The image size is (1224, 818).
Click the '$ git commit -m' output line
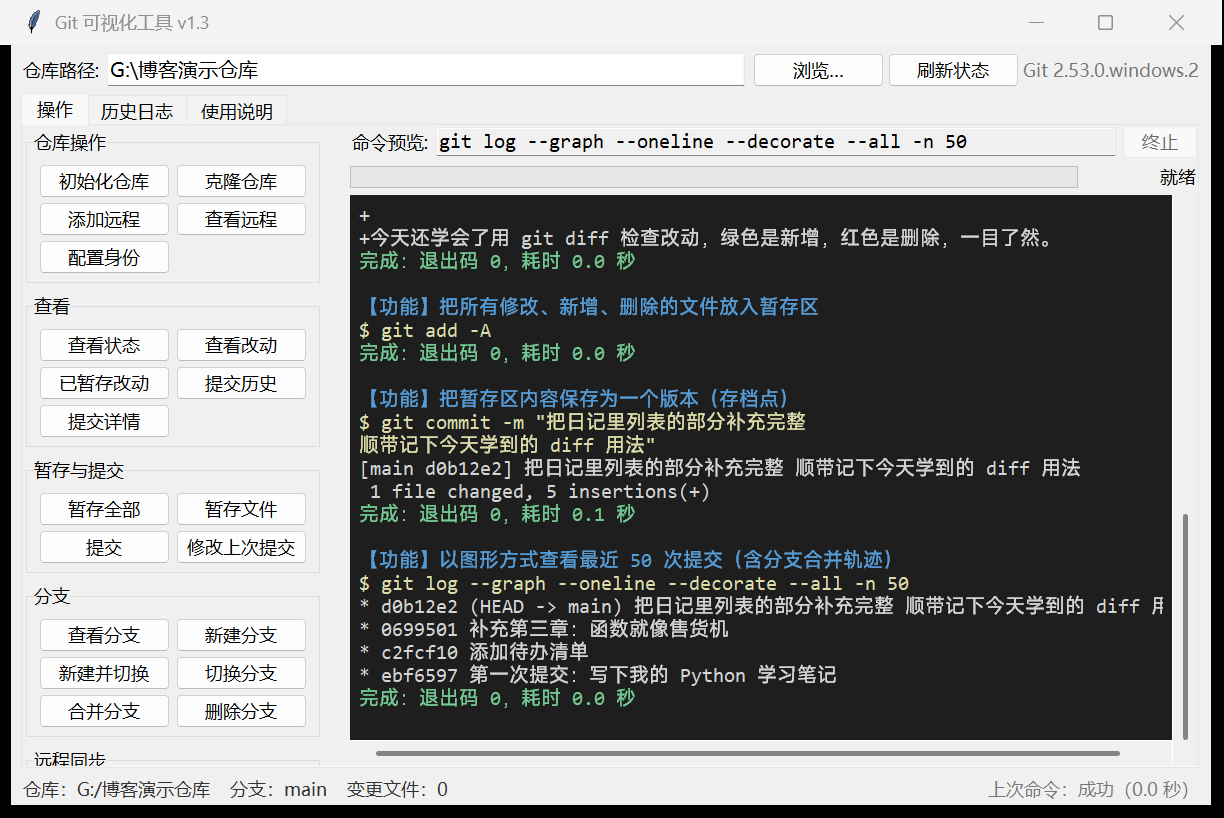pos(582,423)
